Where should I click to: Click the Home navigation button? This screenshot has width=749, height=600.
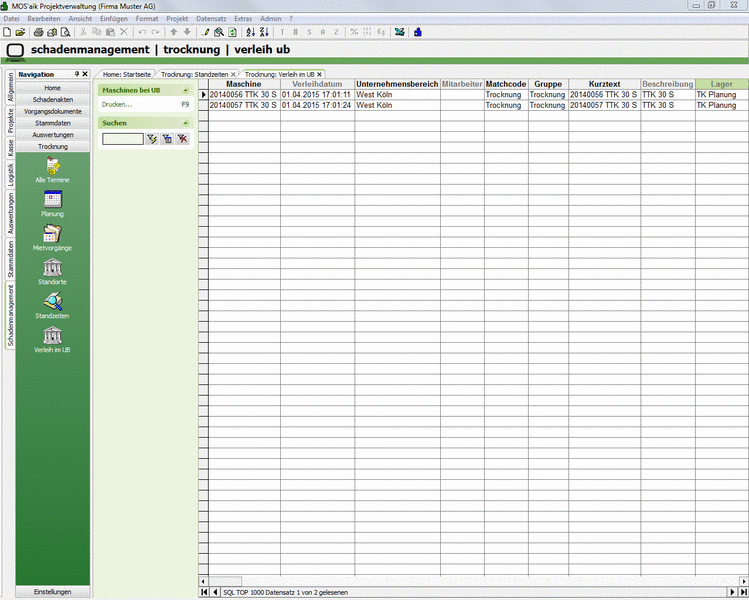click(53, 88)
